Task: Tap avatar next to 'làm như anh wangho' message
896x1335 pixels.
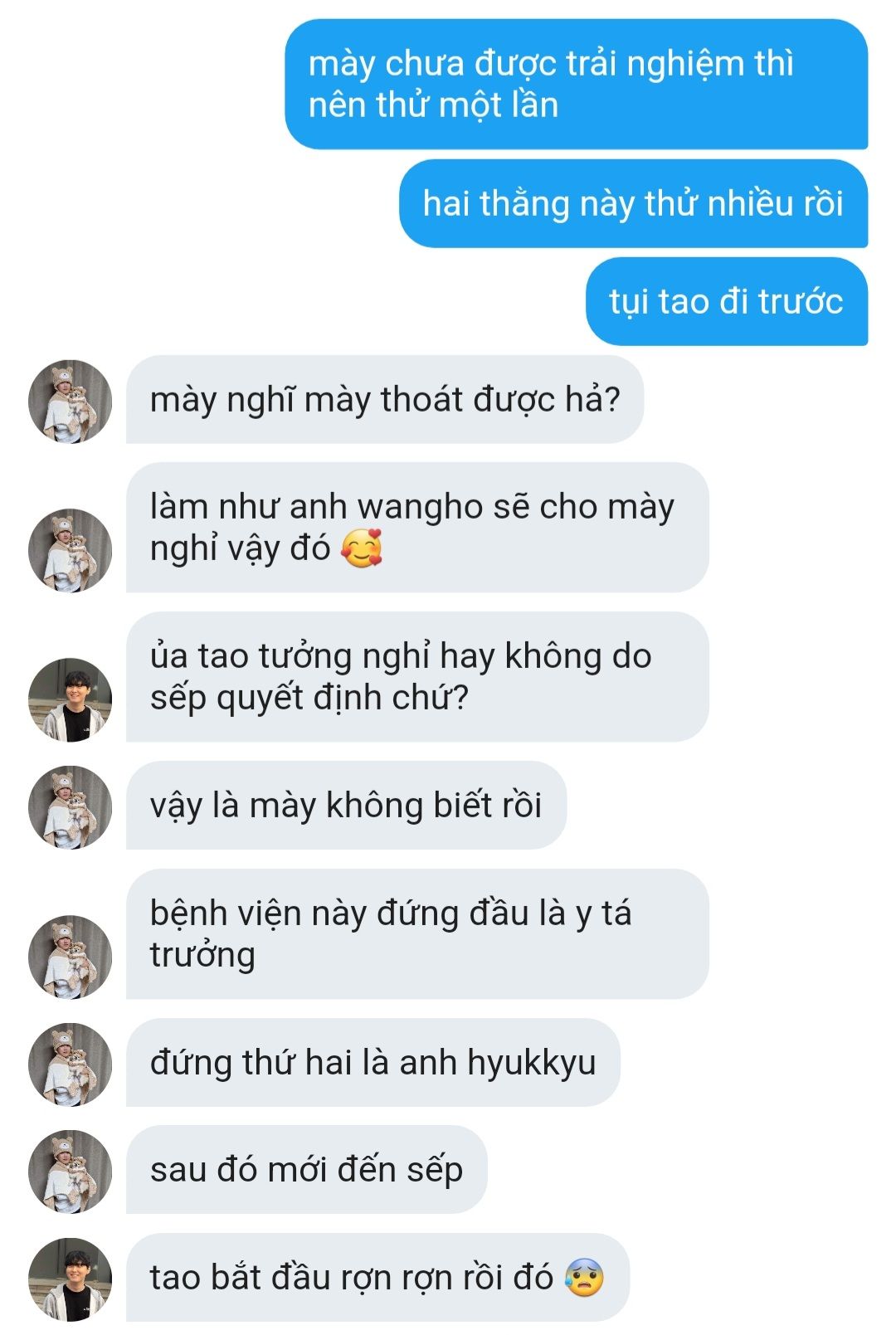Action: 70,550
